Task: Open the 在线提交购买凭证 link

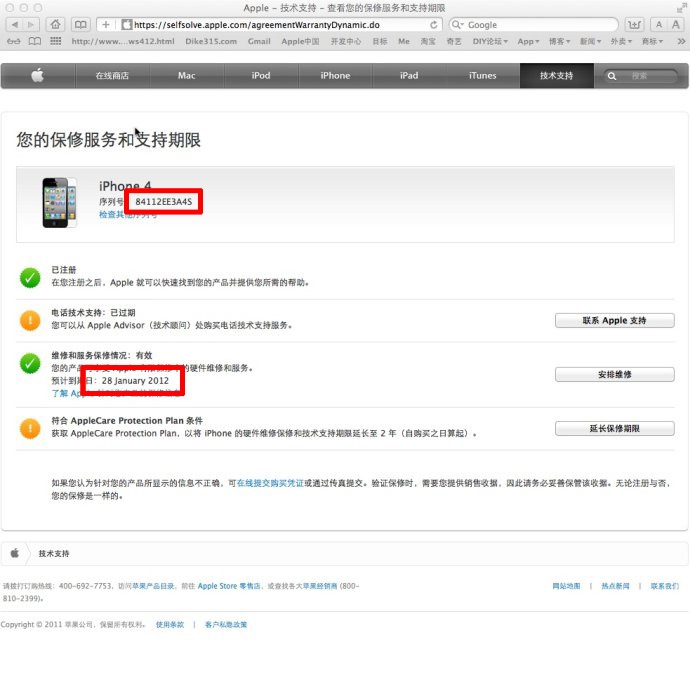Action: [270, 482]
